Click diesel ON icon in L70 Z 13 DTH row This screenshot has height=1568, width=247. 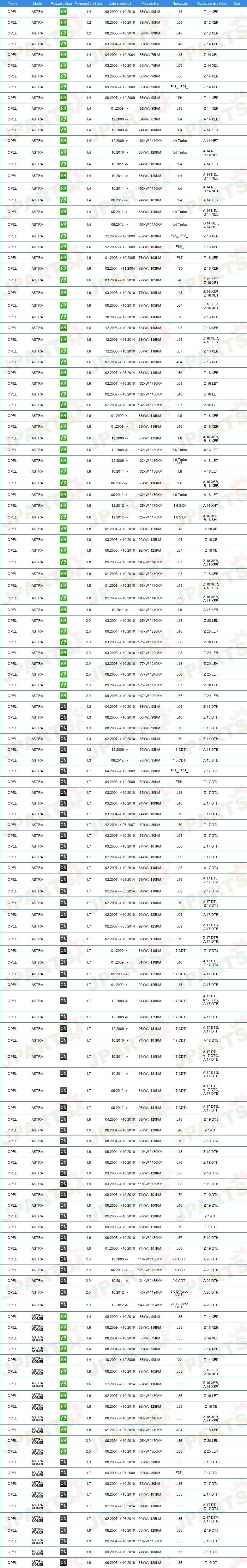63,728
